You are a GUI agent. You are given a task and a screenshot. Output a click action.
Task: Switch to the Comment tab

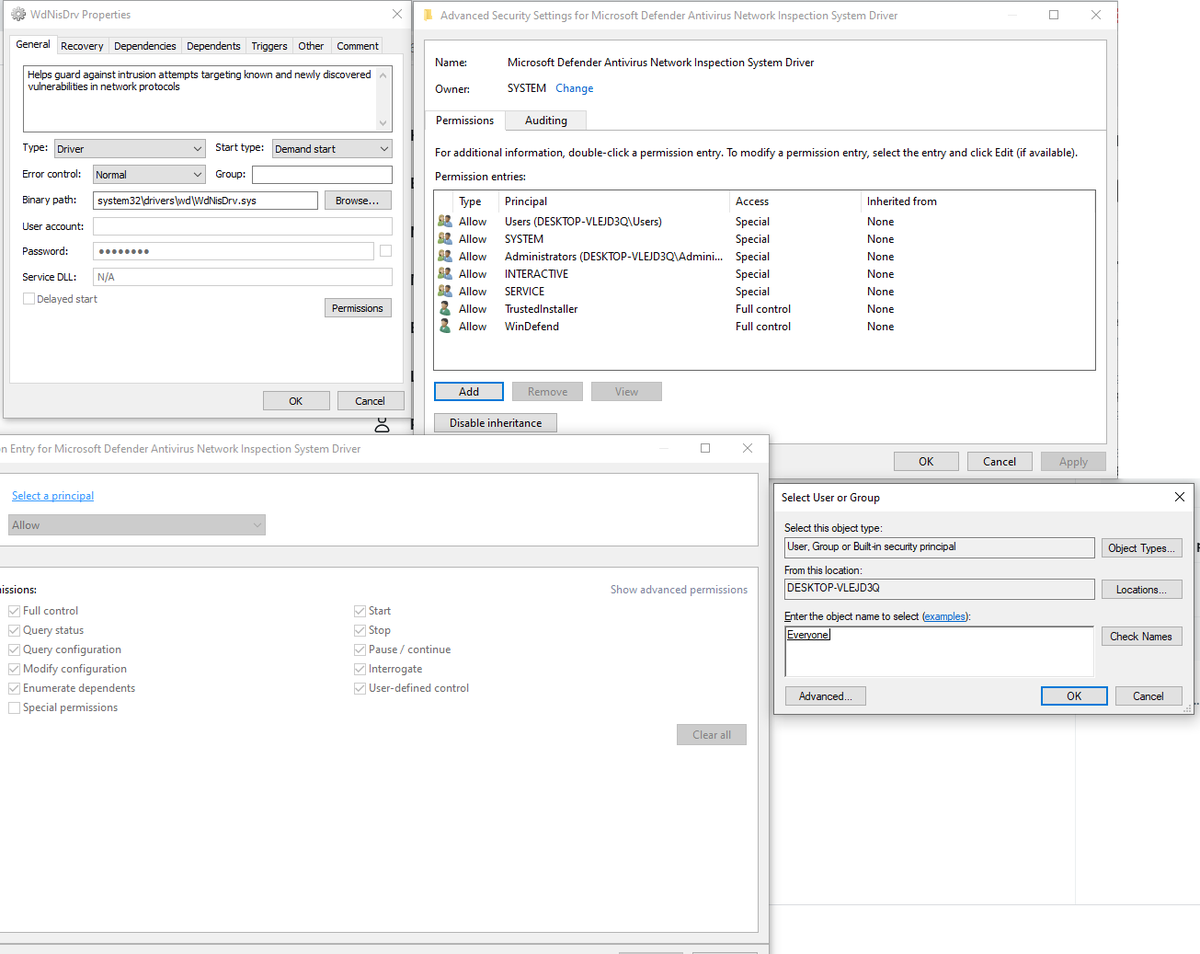coord(357,46)
